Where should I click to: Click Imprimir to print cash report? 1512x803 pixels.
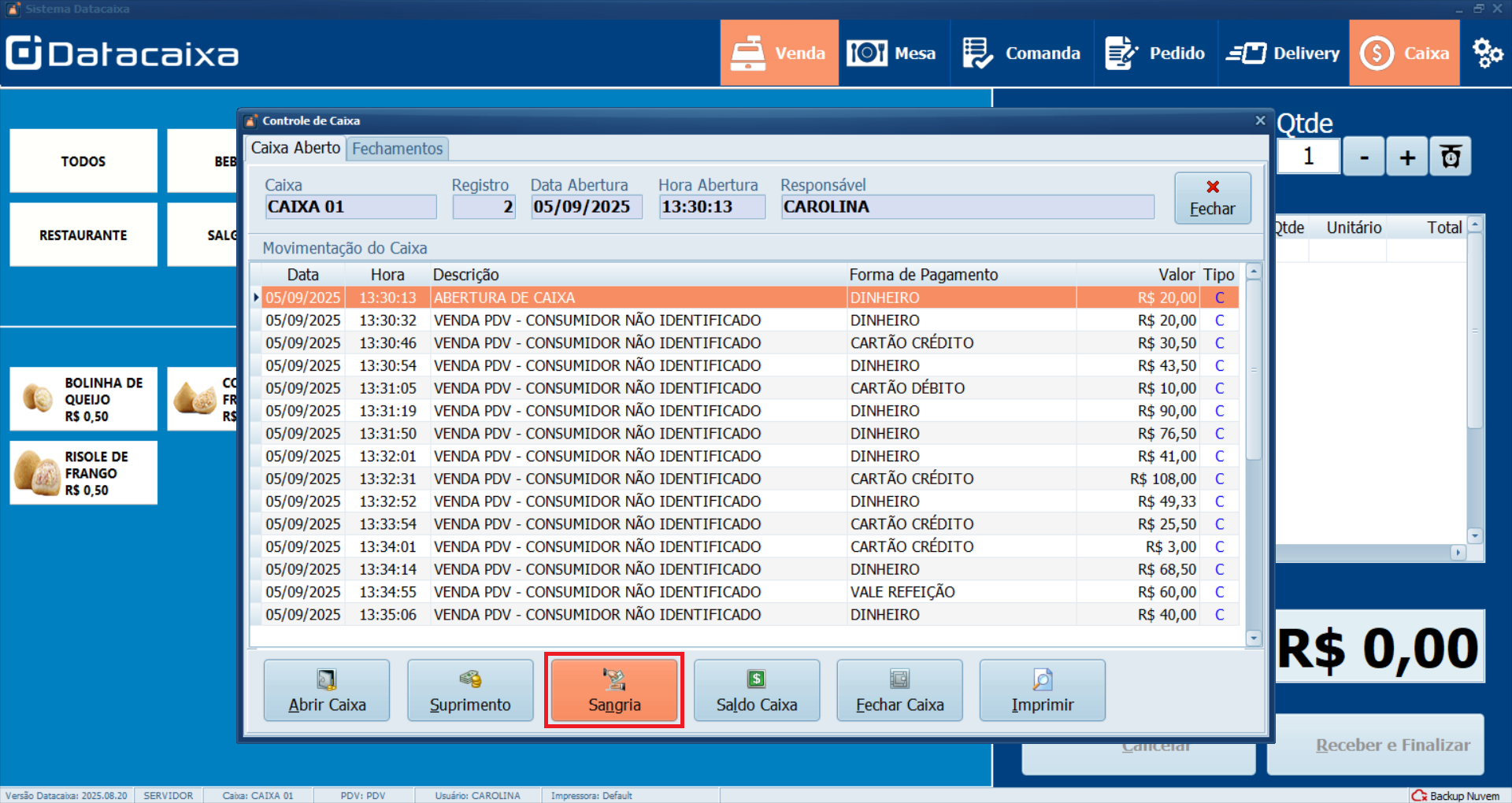pos(1042,690)
